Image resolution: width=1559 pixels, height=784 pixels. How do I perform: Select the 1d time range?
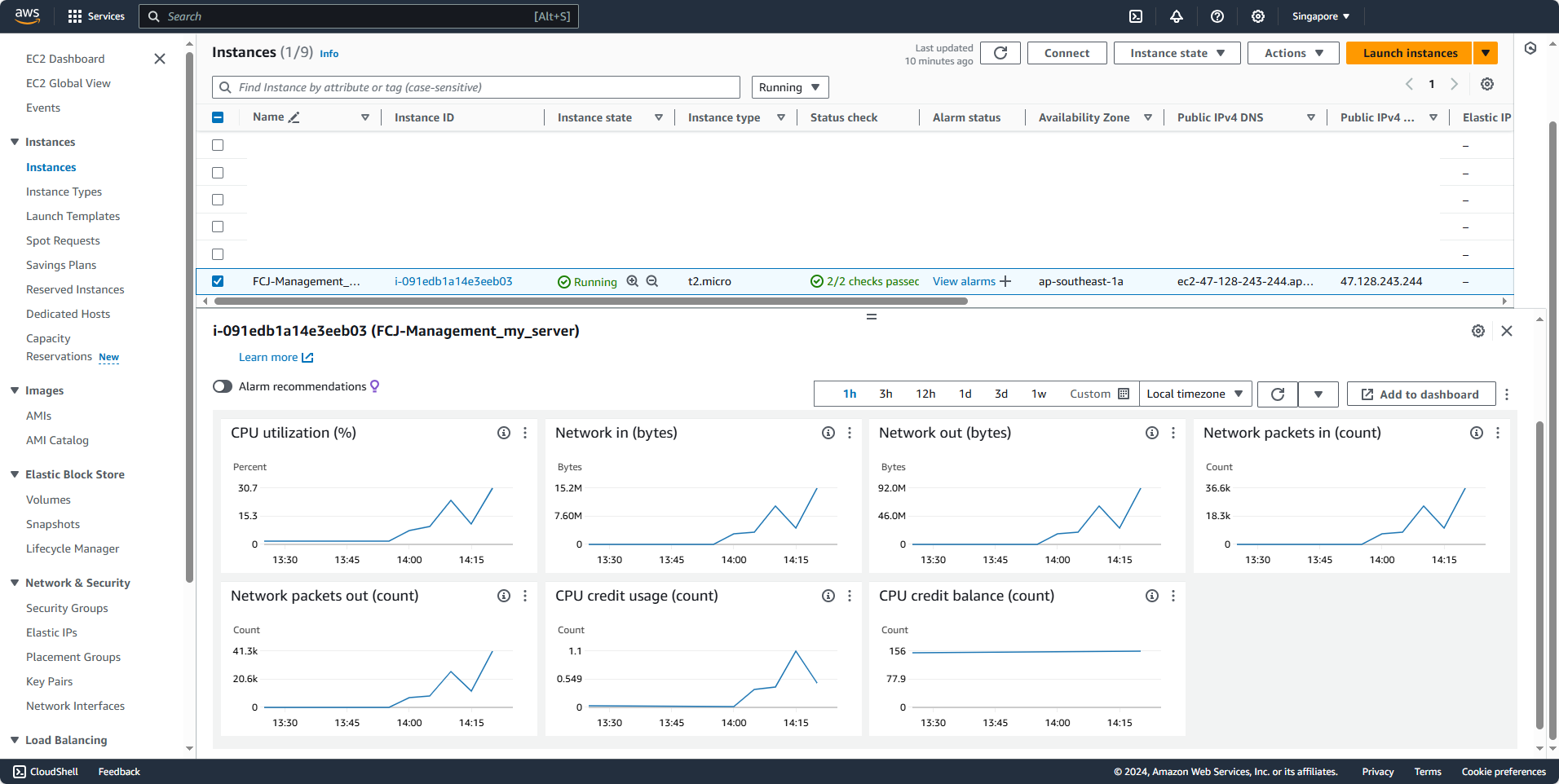point(965,394)
